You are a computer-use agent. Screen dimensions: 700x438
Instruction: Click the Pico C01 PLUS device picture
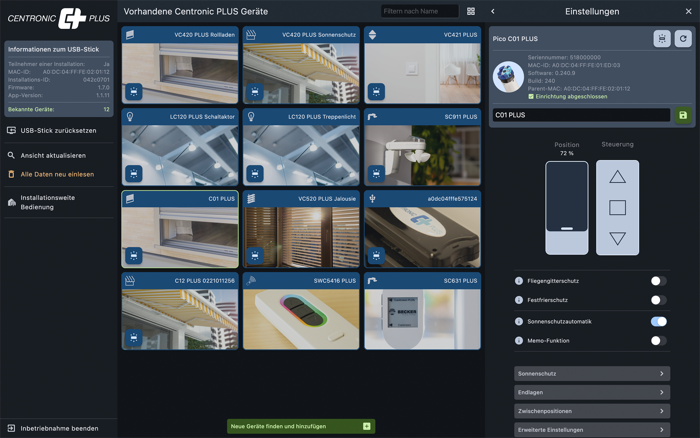[x=508, y=77]
